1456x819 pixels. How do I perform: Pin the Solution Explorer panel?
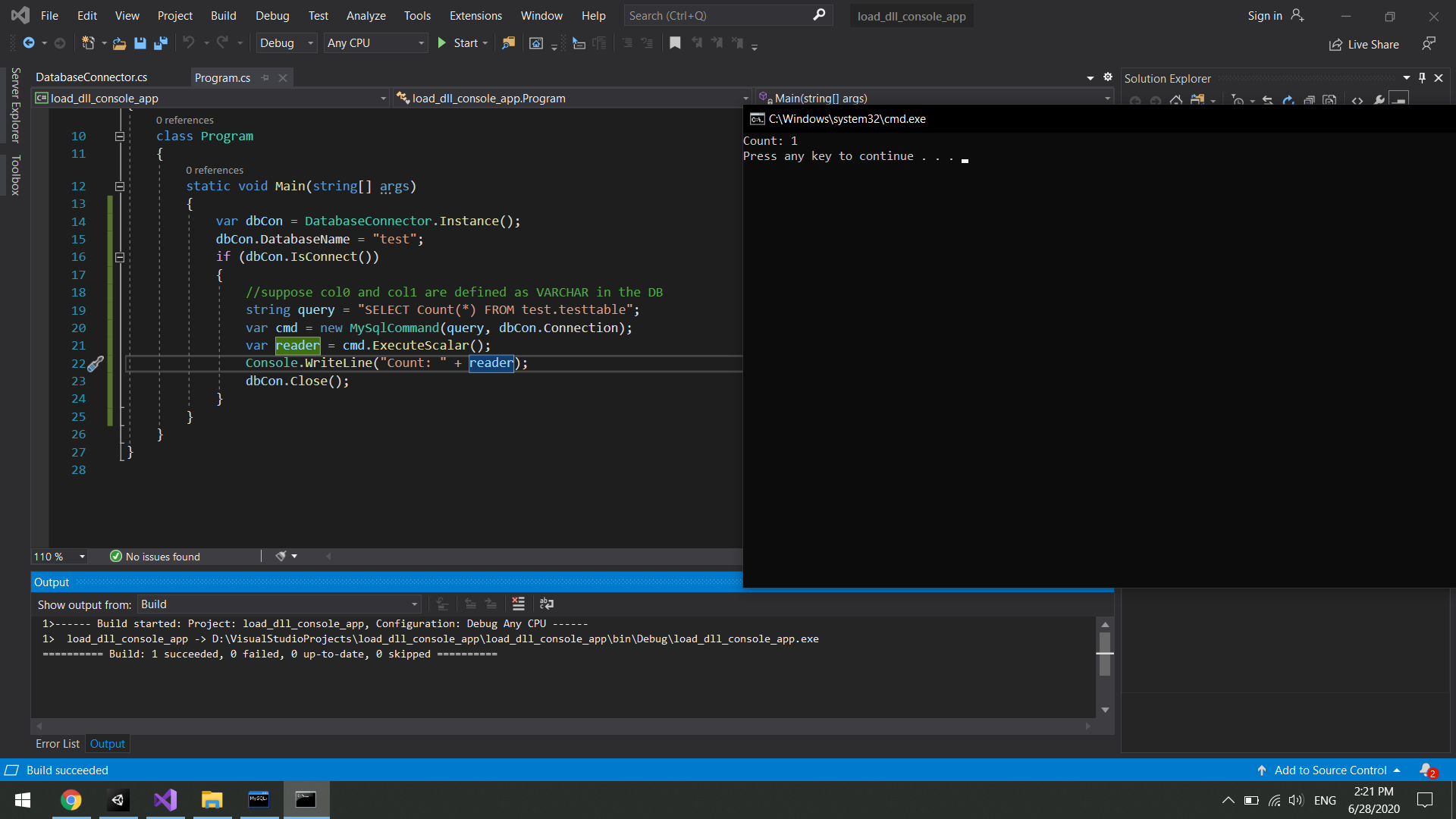[x=1422, y=77]
